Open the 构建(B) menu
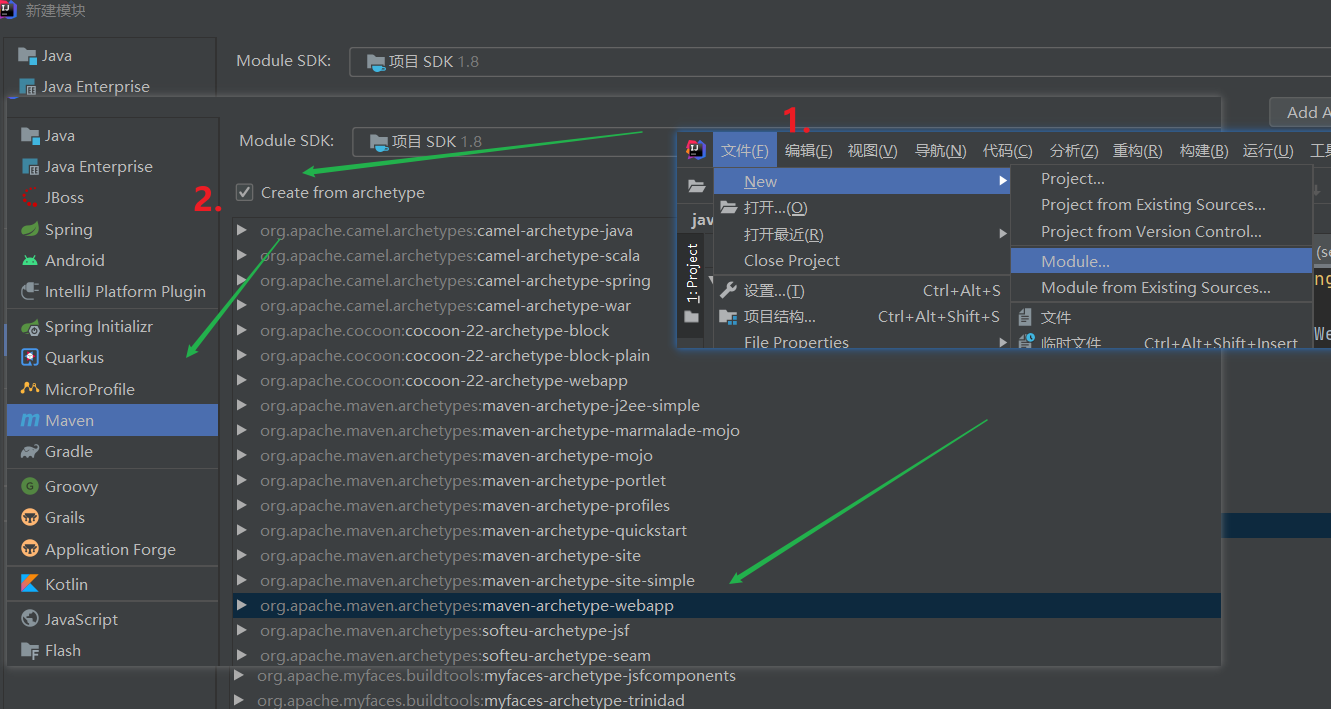Viewport: 1331px width, 709px height. tap(1204, 151)
